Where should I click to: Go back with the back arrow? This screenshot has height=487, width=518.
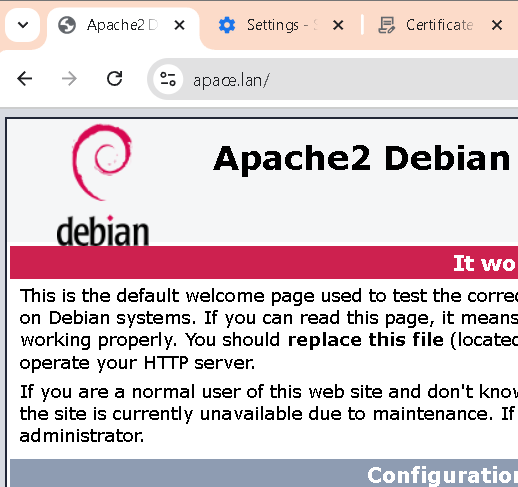[x=24, y=79]
